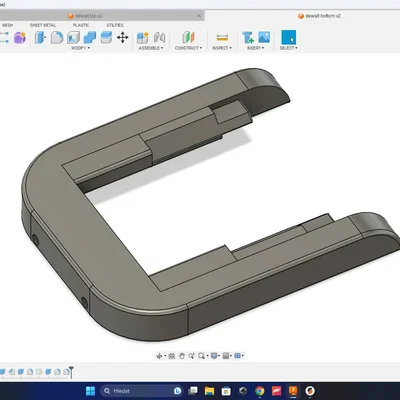
Task: Click the Look At navigation icon
Action: tap(172, 356)
